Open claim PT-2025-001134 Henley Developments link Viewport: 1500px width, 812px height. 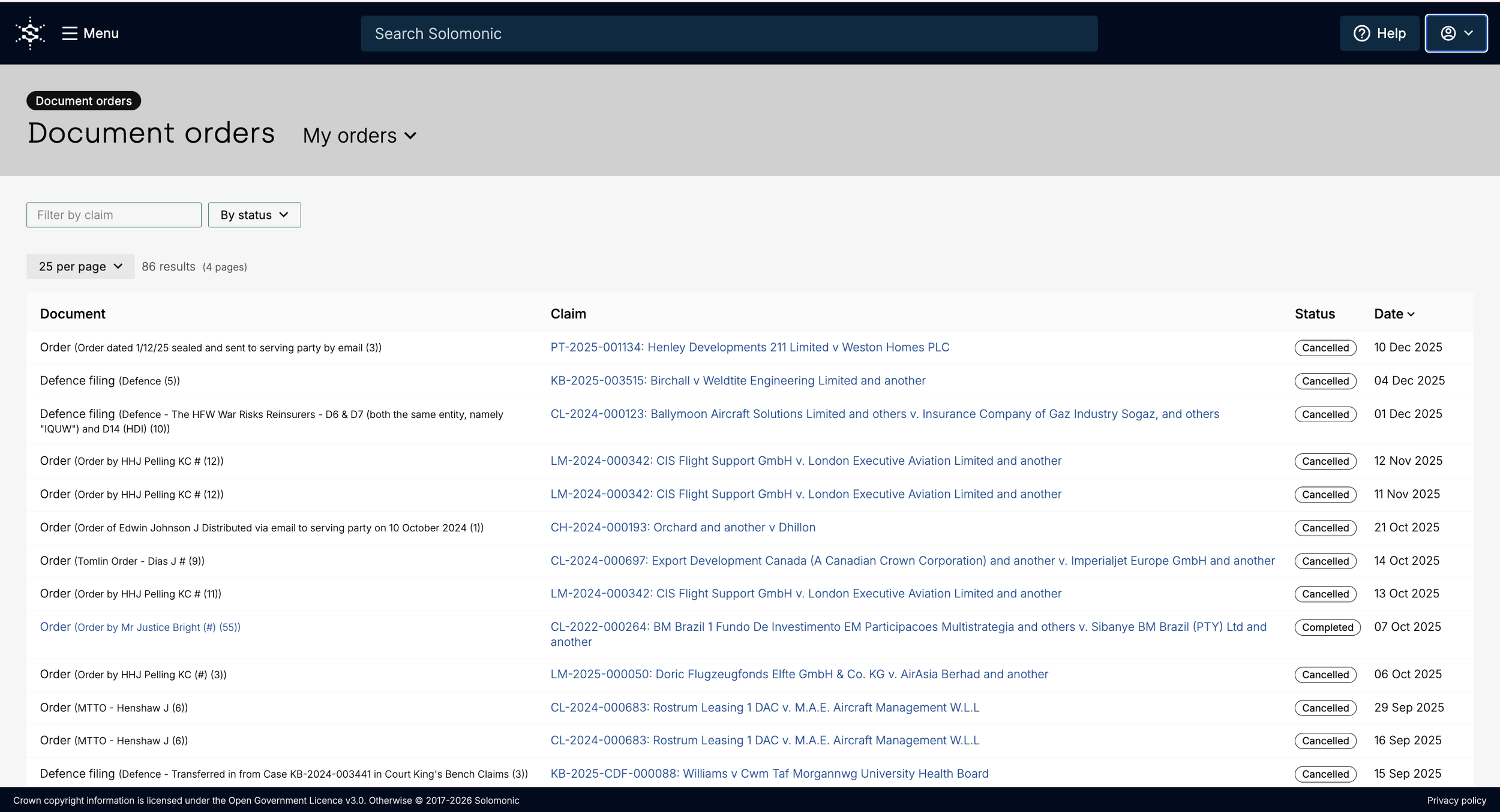[749, 347]
